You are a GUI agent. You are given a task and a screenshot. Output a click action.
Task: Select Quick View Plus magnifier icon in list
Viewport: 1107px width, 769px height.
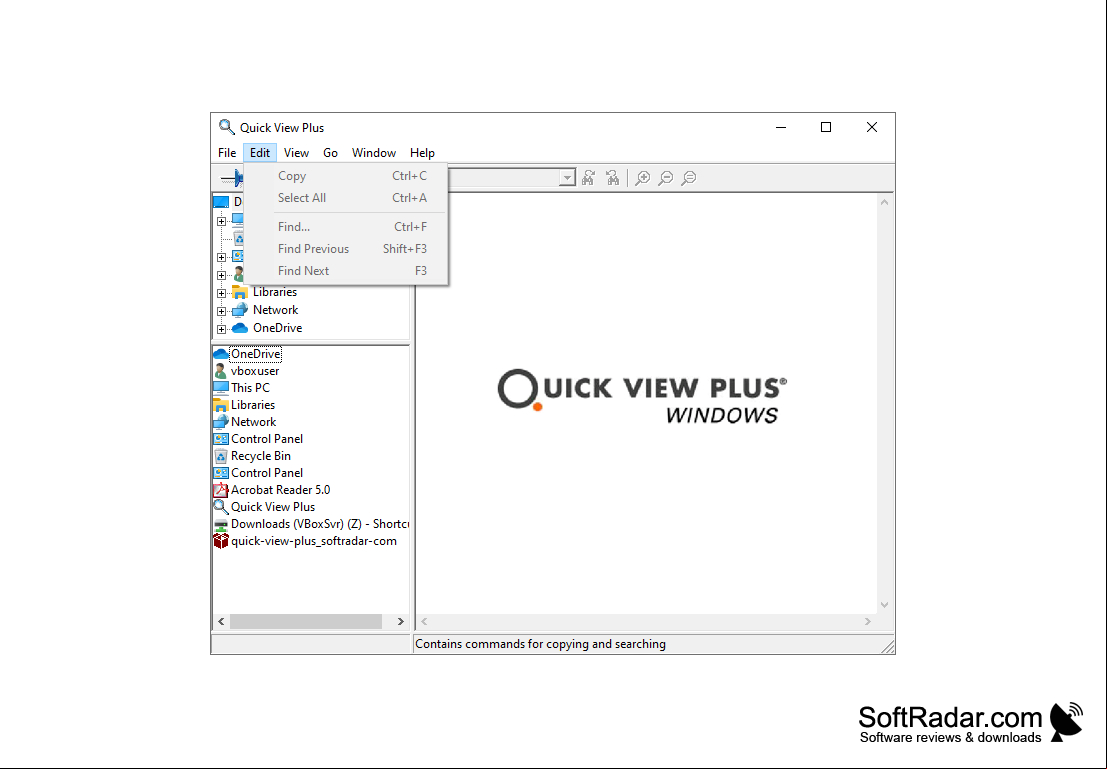(221, 506)
